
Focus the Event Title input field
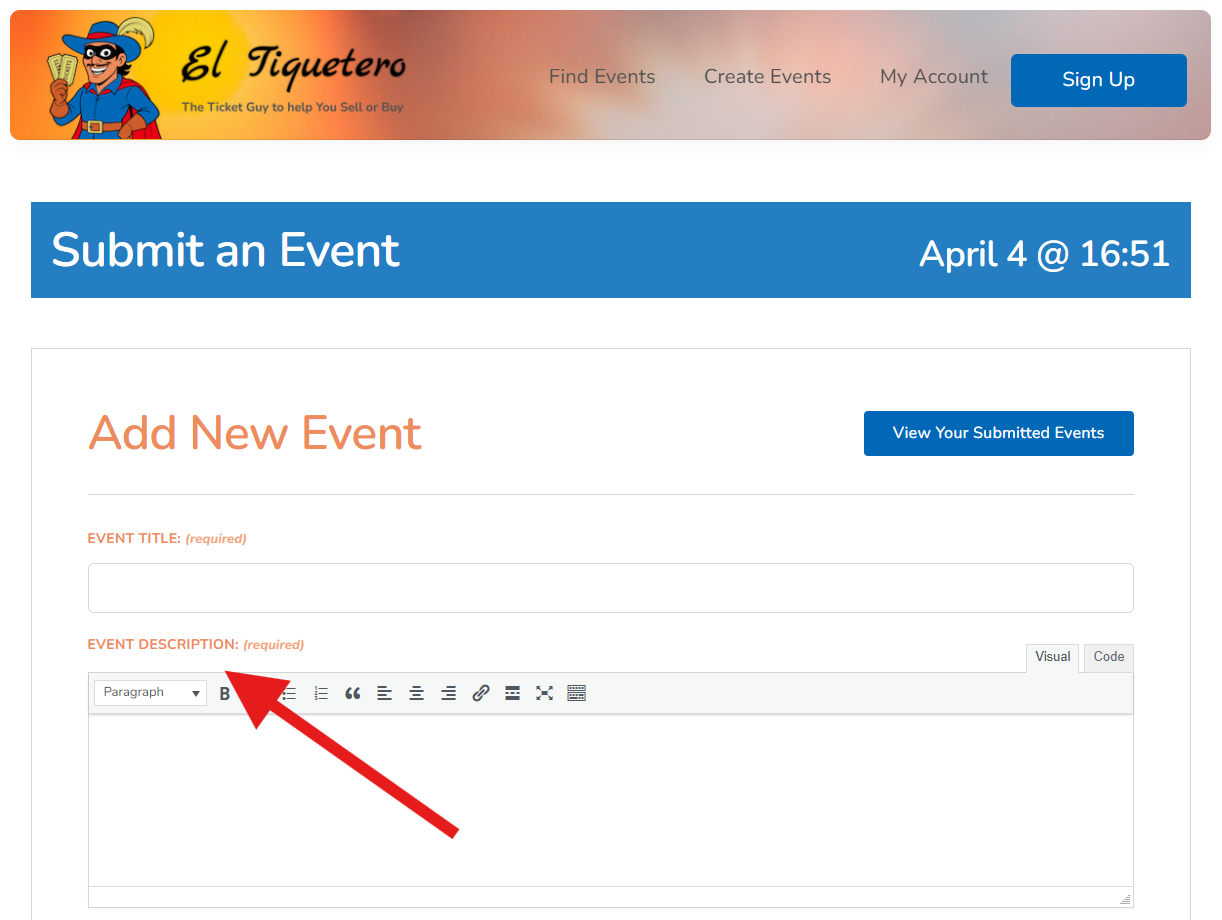click(610, 588)
